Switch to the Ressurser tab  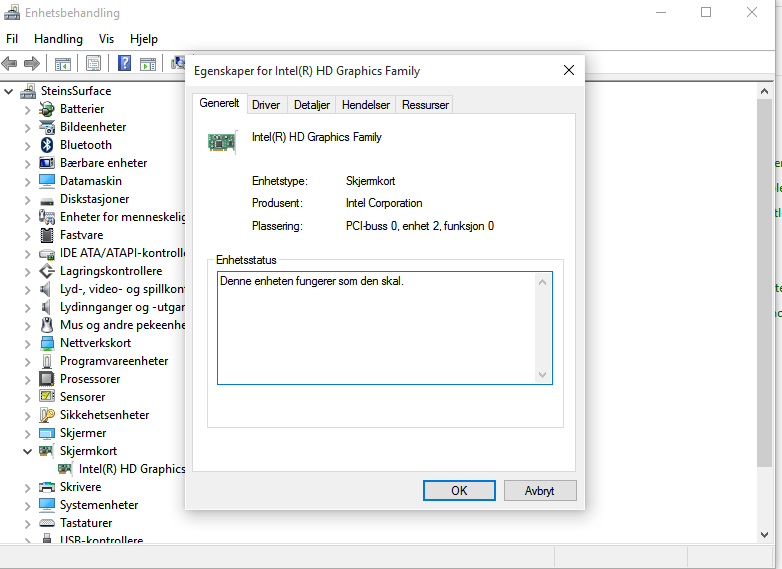coord(425,105)
